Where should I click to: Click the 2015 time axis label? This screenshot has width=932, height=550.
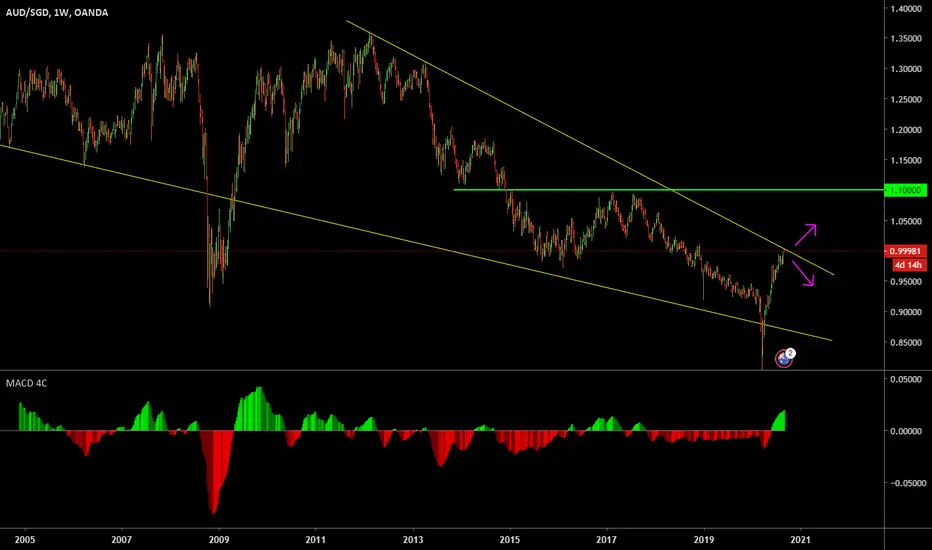coord(509,540)
